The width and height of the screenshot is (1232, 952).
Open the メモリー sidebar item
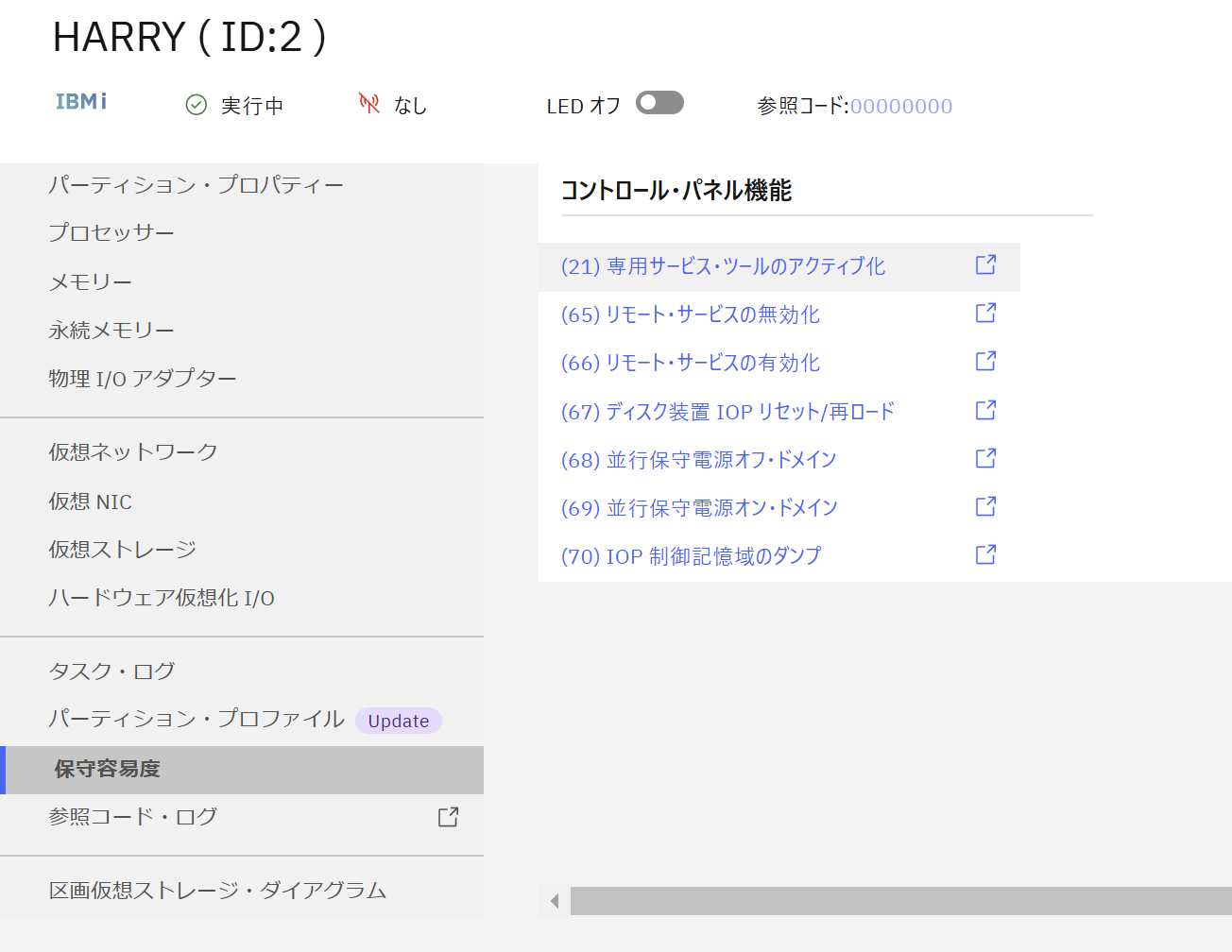91,281
